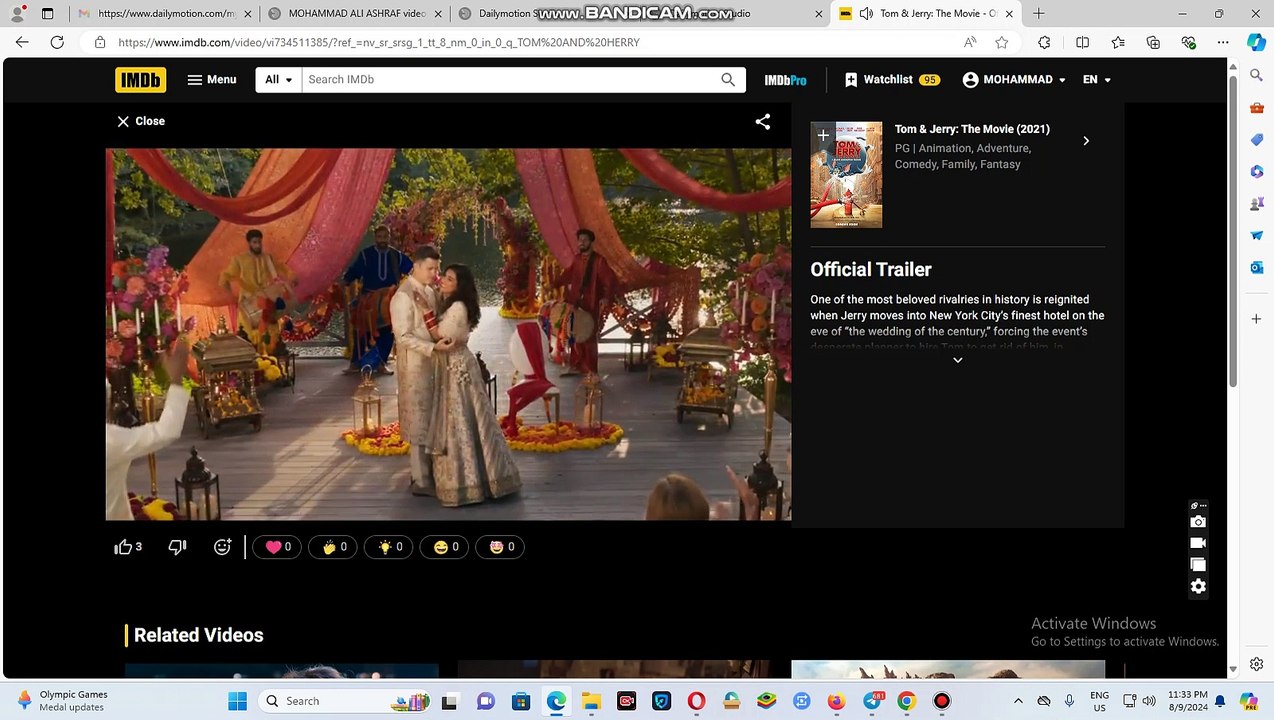Open the add emoji reaction picker
Image resolution: width=1274 pixels, height=720 pixels.
point(222,547)
